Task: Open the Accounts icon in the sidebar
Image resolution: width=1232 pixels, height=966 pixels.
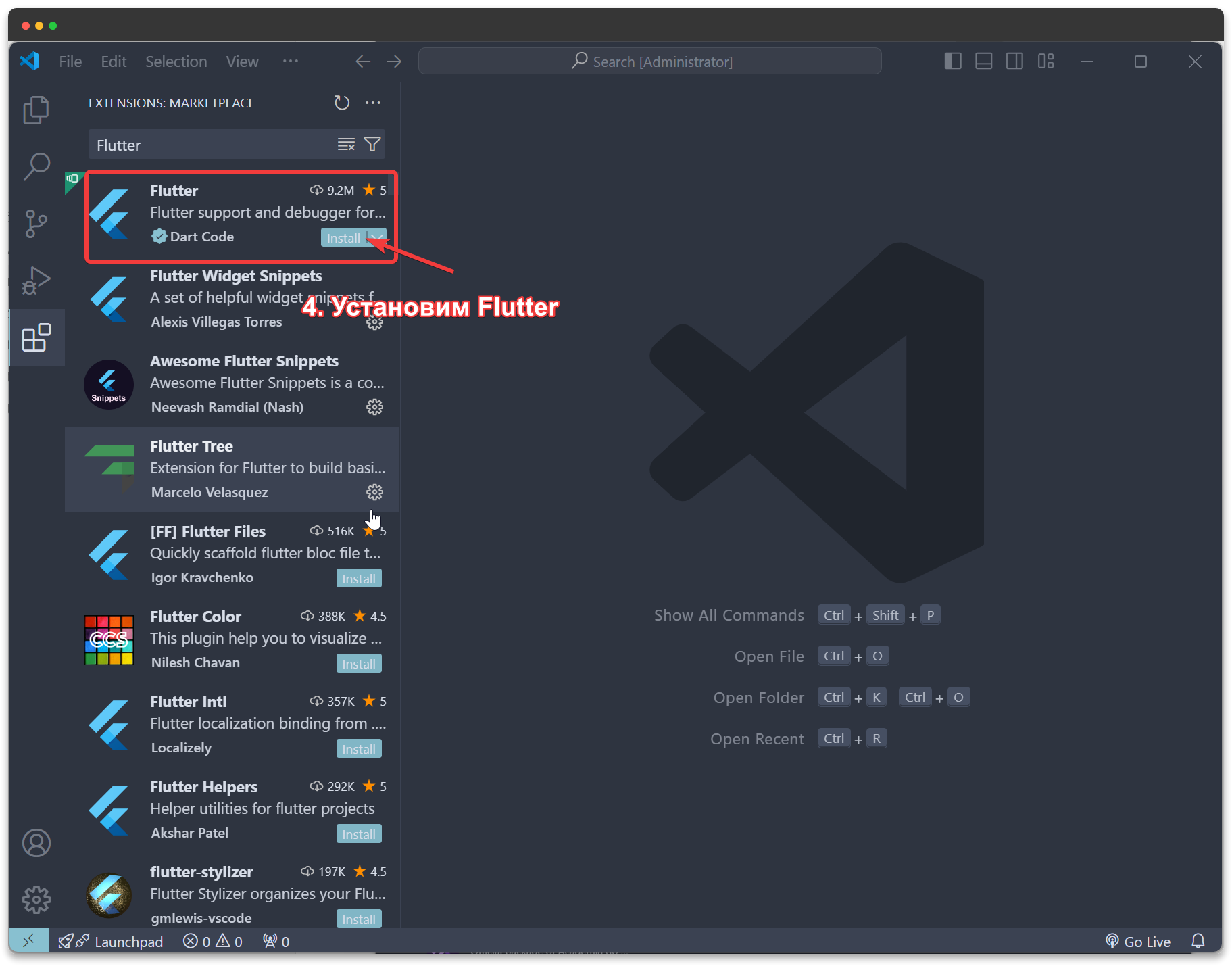Action: click(x=36, y=843)
